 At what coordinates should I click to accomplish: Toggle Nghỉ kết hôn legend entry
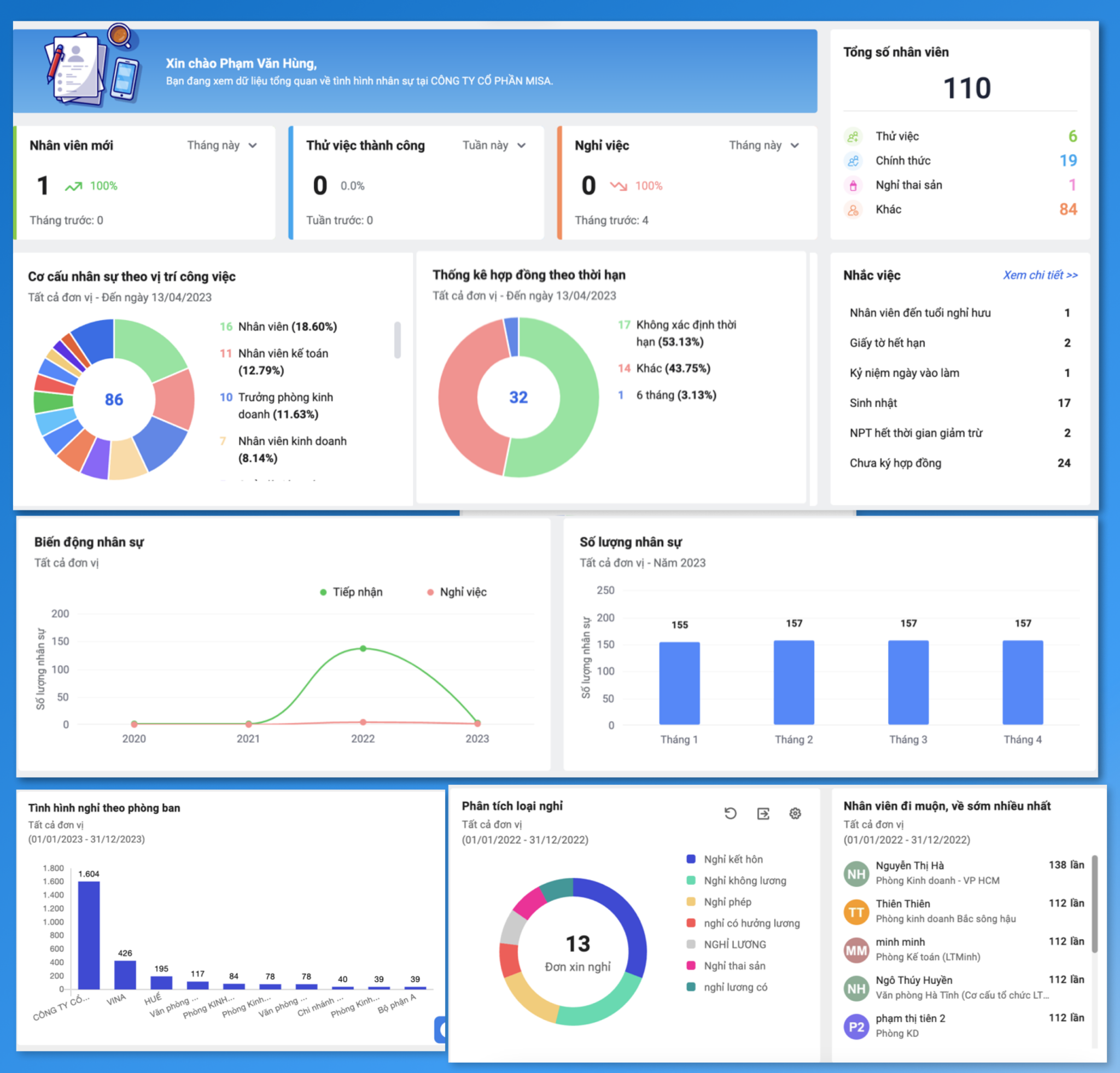pos(725,859)
